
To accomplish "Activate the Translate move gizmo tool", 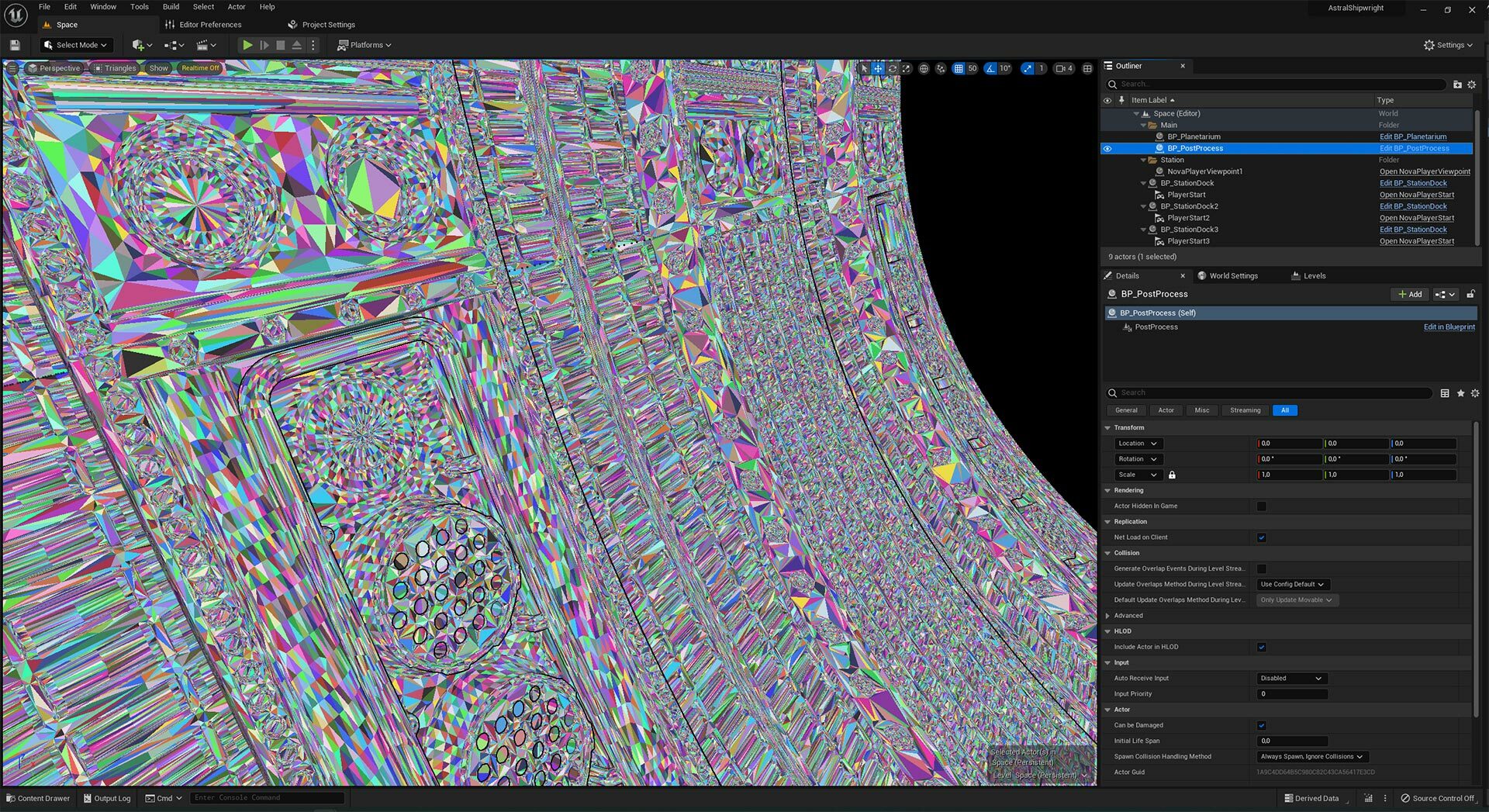I will (x=878, y=68).
